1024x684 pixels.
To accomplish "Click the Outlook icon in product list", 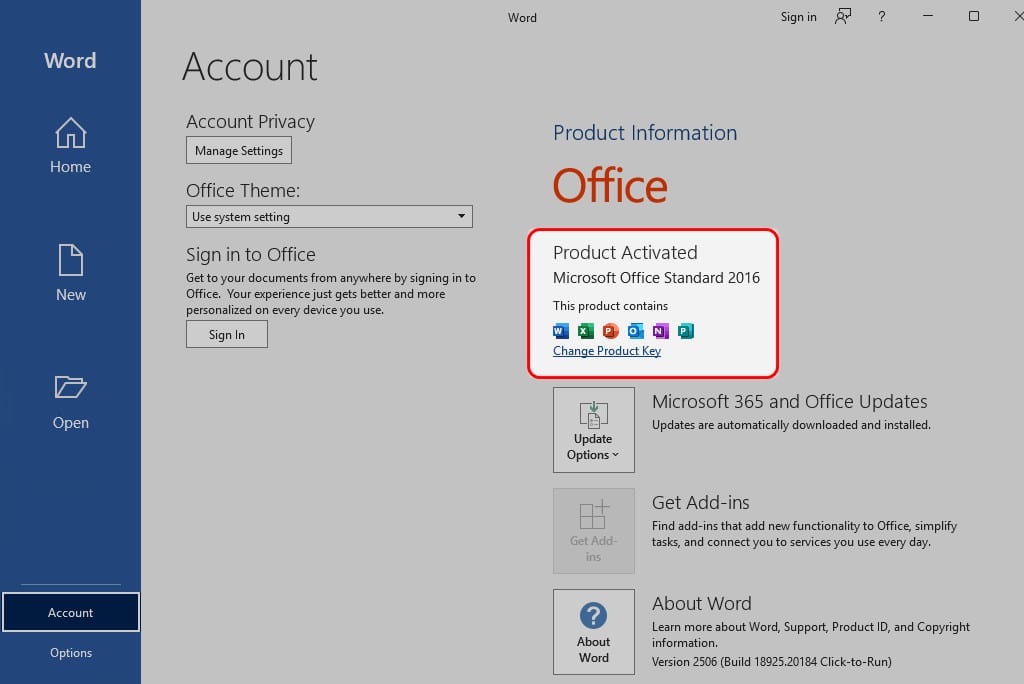I will 635,331.
